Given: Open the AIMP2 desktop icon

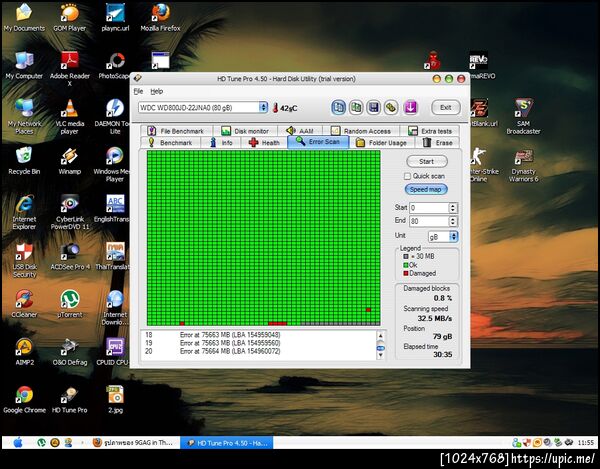Looking at the screenshot, I should 24,352.
